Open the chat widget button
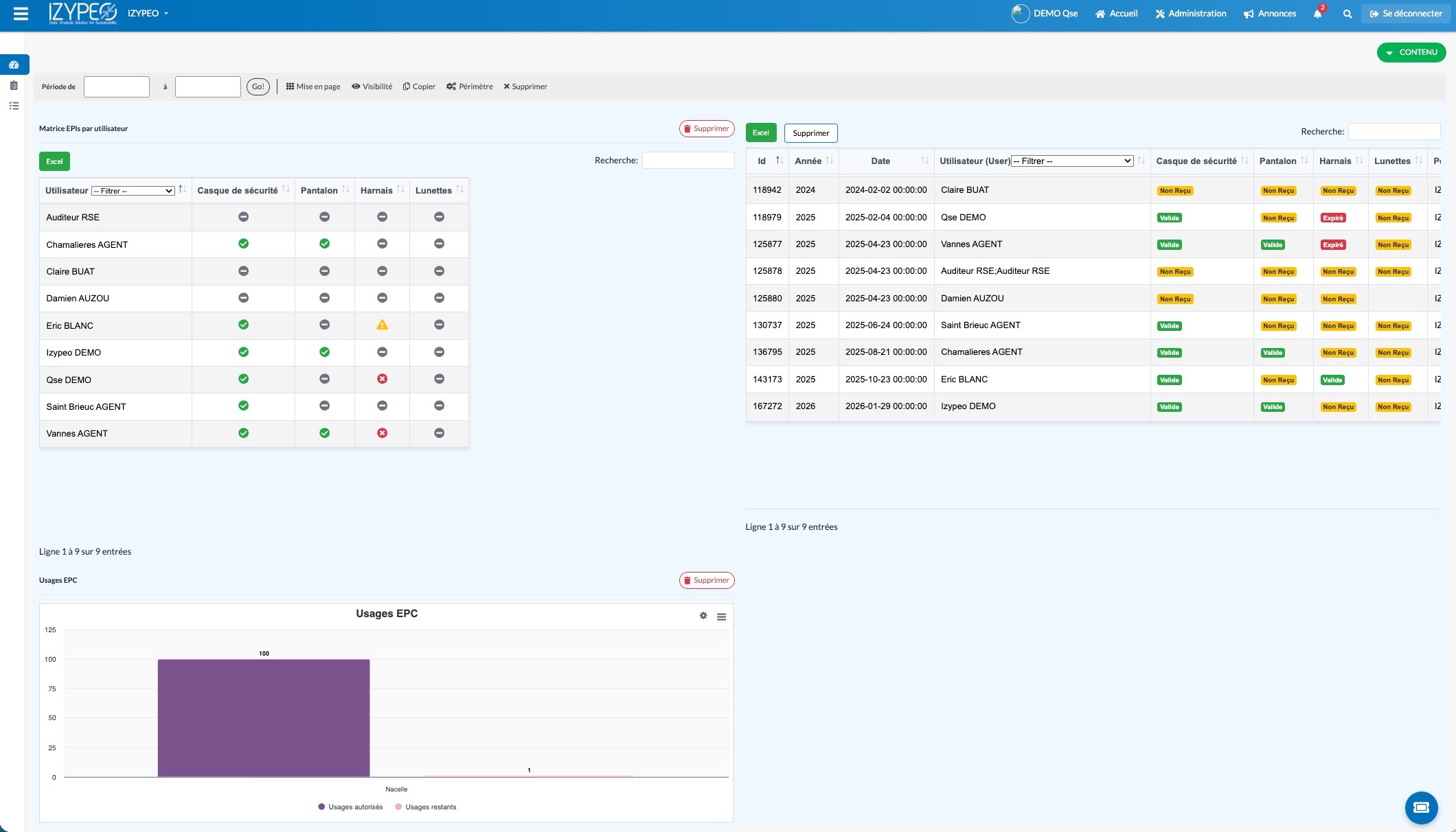This screenshot has height=832, width=1456. click(1421, 807)
